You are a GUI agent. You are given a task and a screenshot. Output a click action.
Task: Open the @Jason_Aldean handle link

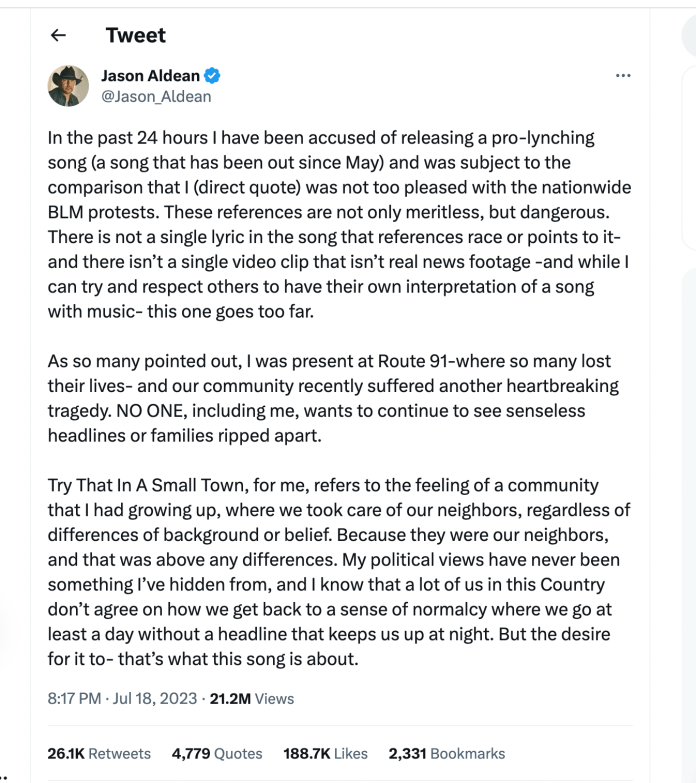point(157,97)
